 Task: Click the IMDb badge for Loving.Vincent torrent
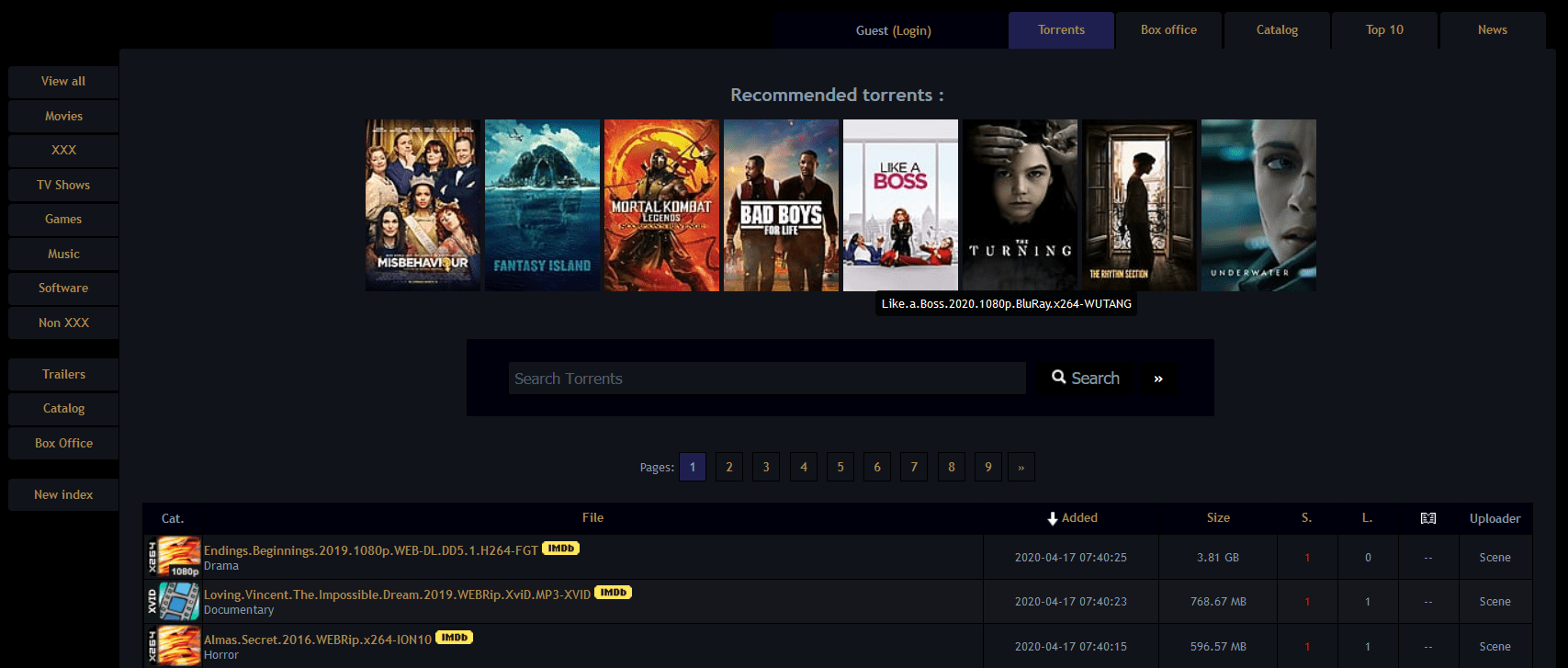pos(613,593)
